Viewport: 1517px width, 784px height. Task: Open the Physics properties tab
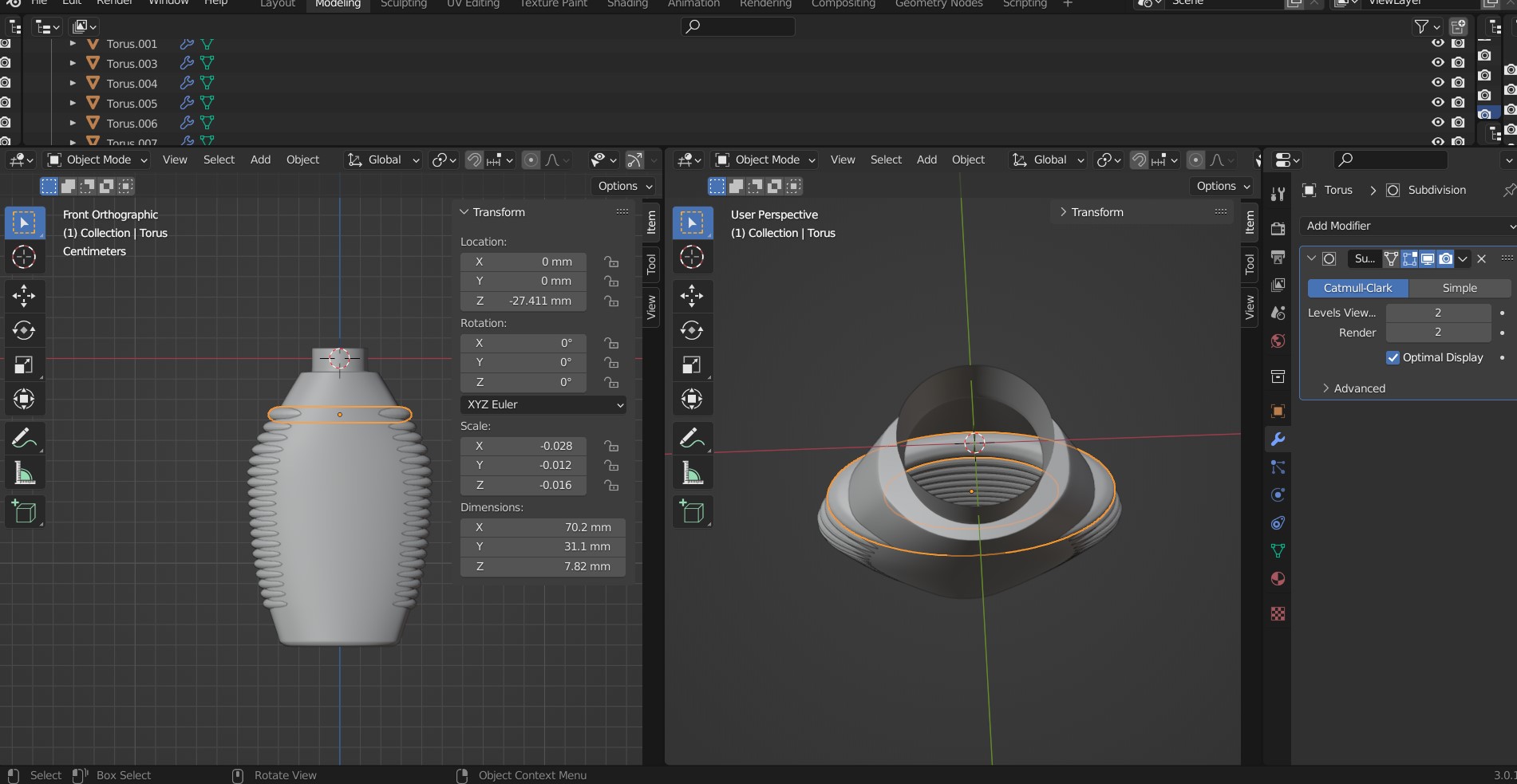tap(1278, 494)
